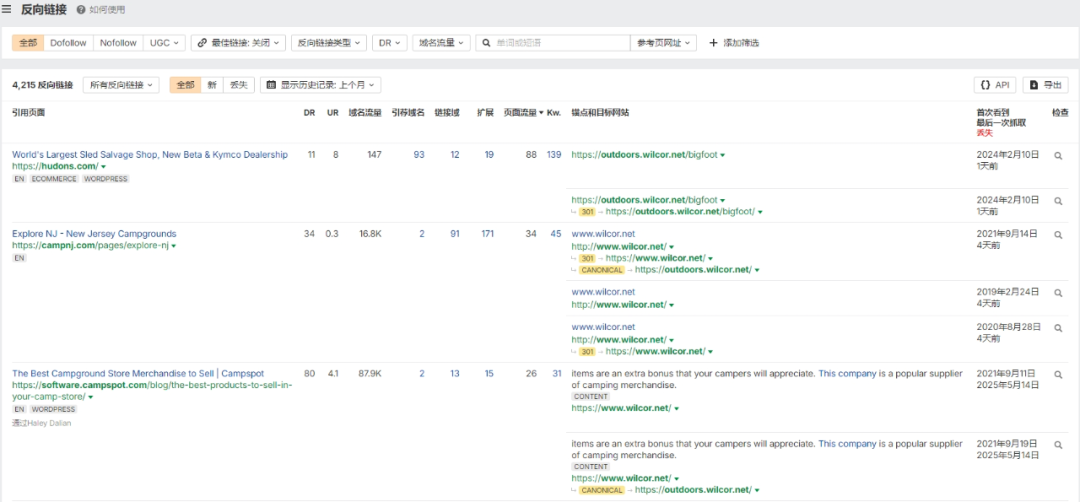The height and width of the screenshot is (502, 1080).
Task: Click the 导出 export button
Action: click(x=1046, y=85)
